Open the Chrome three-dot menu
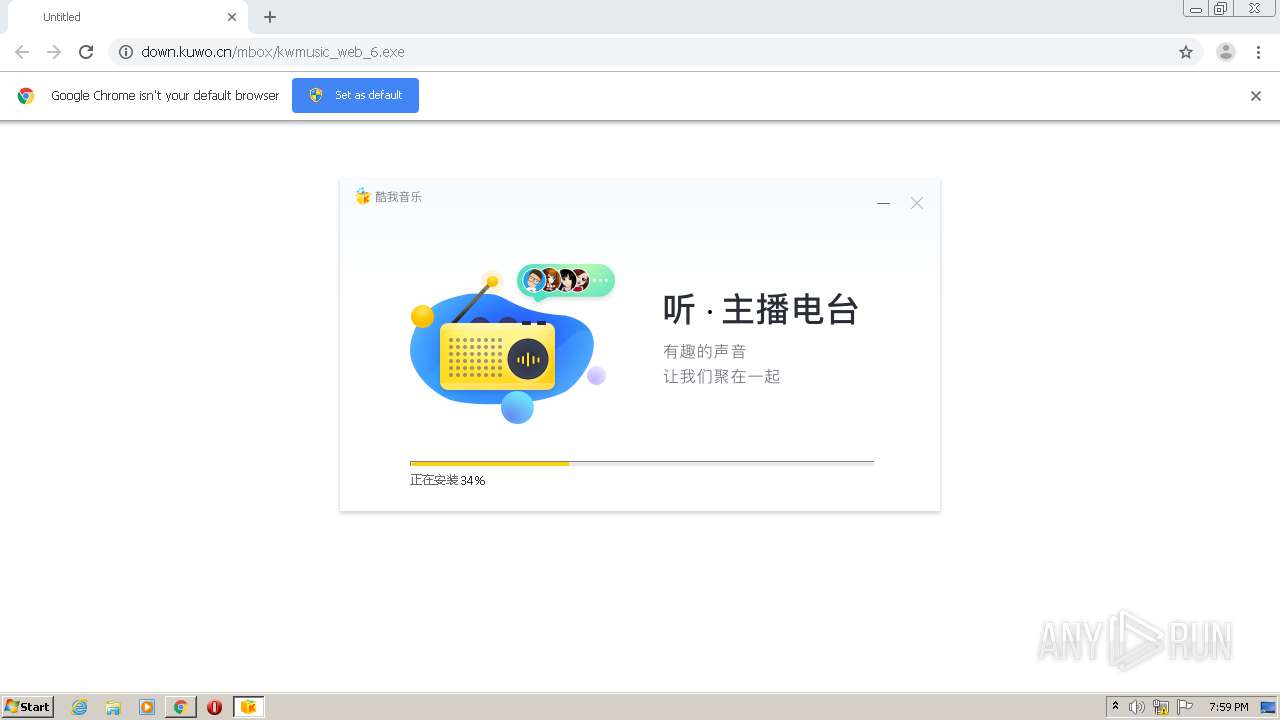This screenshot has width=1280, height=720. point(1258,52)
